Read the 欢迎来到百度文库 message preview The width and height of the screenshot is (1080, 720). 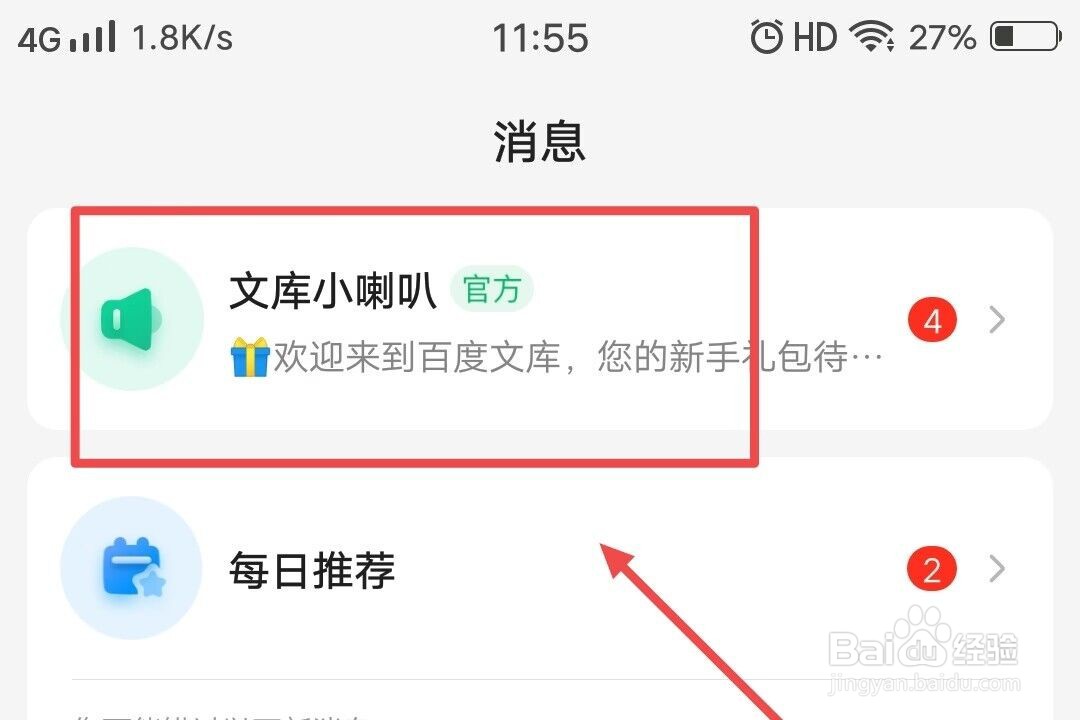pyautogui.click(x=578, y=357)
